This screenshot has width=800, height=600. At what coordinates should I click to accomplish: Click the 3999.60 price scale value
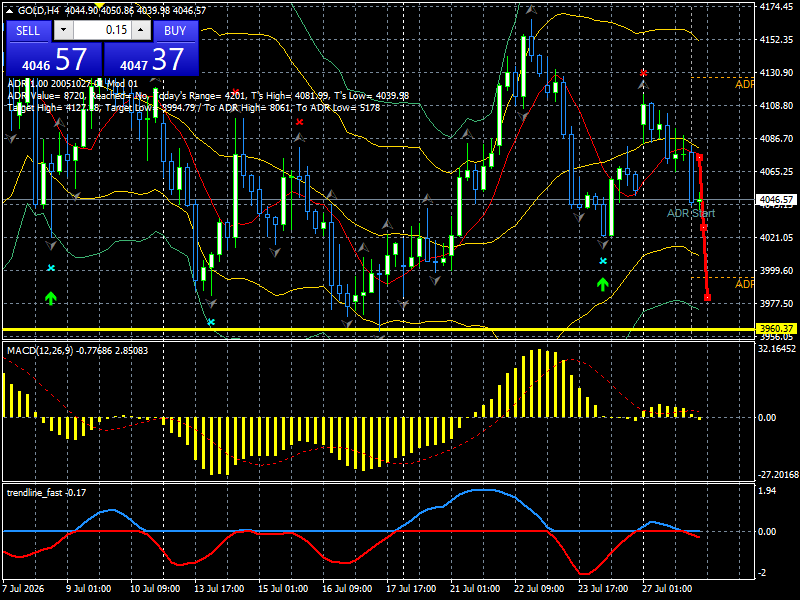coord(776,270)
